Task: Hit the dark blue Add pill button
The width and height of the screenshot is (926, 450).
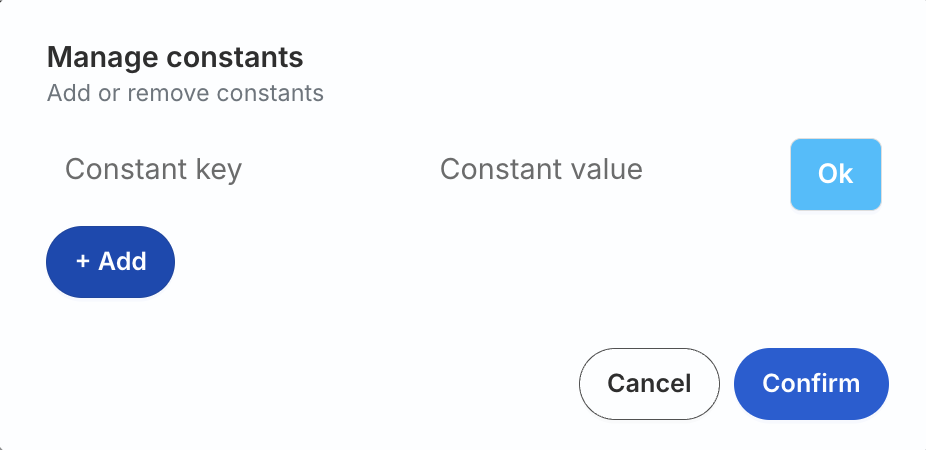Action: pyautogui.click(x=111, y=262)
